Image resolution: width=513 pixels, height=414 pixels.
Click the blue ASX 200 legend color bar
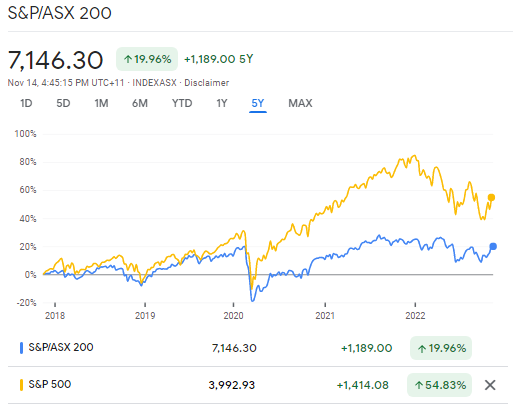(x=21, y=348)
